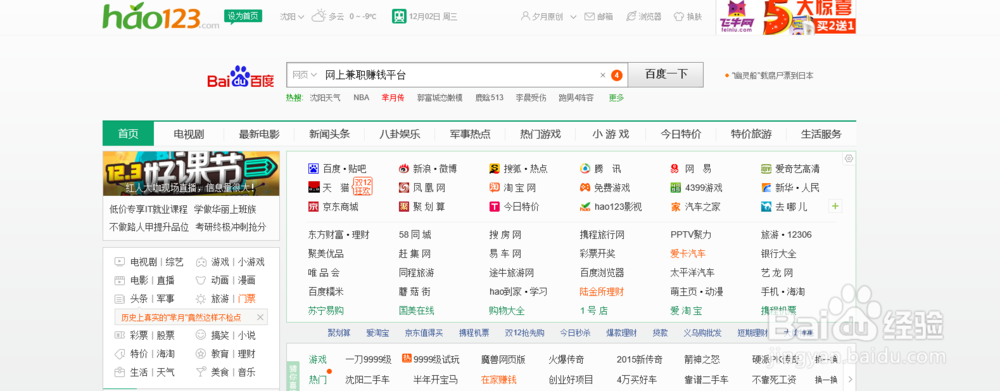Click 门票 in the sidebar
The height and width of the screenshot is (391, 1000).
coord(247,299)
